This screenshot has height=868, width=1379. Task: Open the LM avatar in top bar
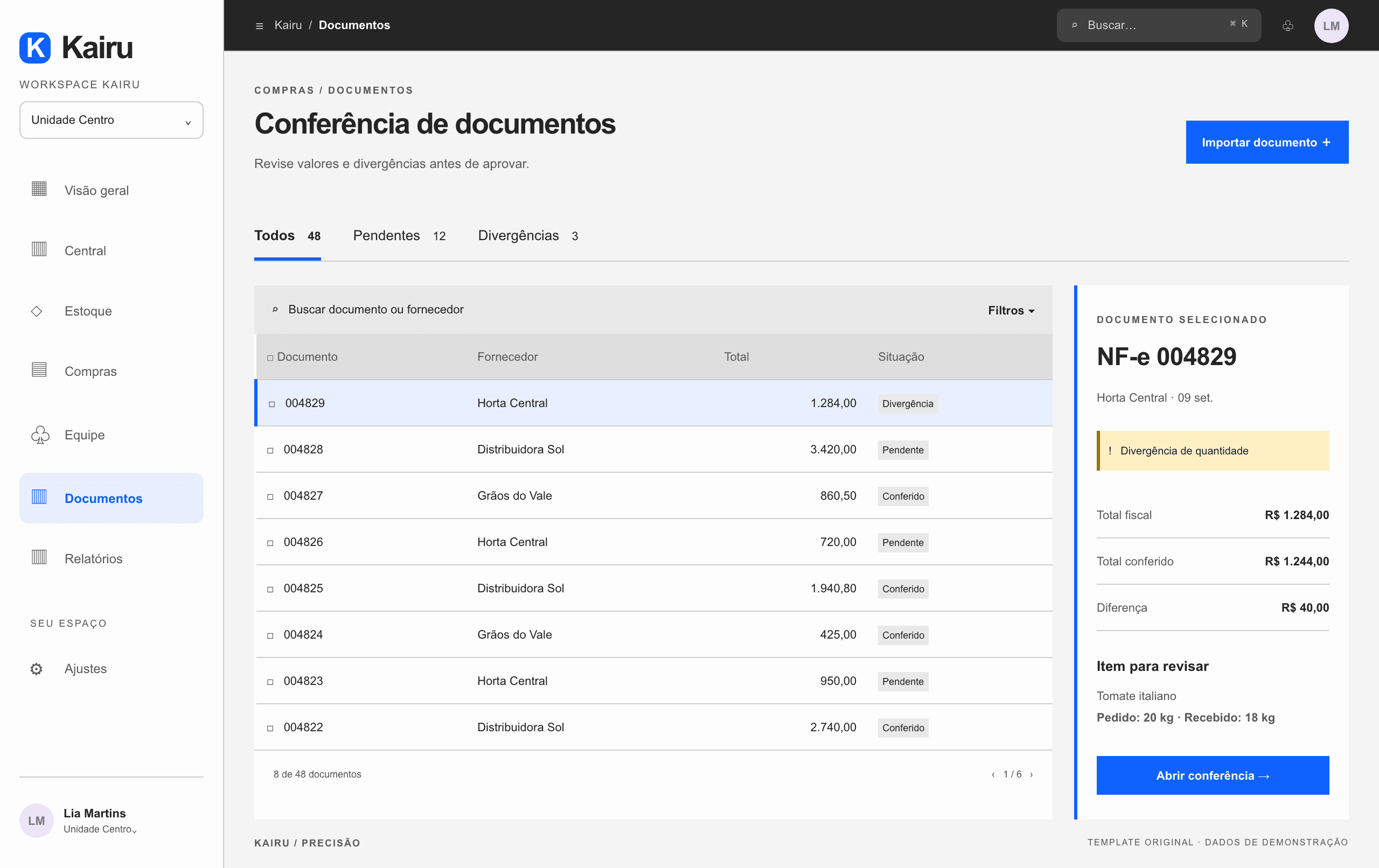[1331, 26]
